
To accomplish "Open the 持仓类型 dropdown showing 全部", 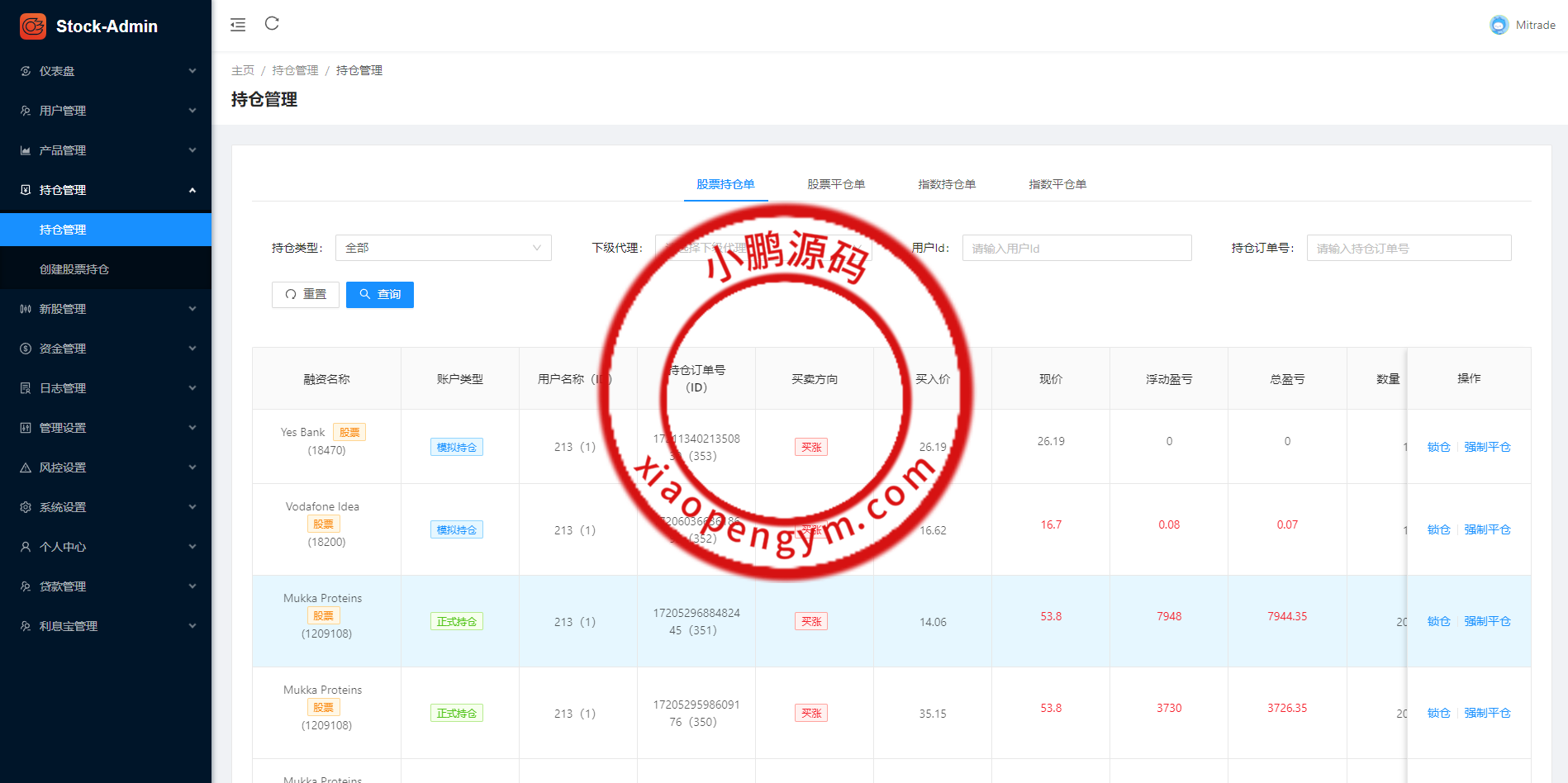I will (443, 248).
